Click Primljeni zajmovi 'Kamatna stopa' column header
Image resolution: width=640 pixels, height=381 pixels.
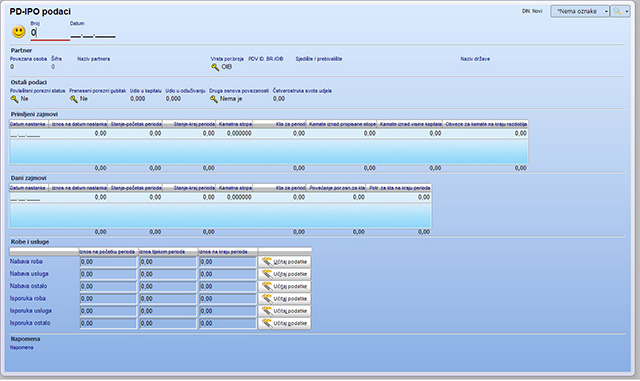tap(234, 124)
